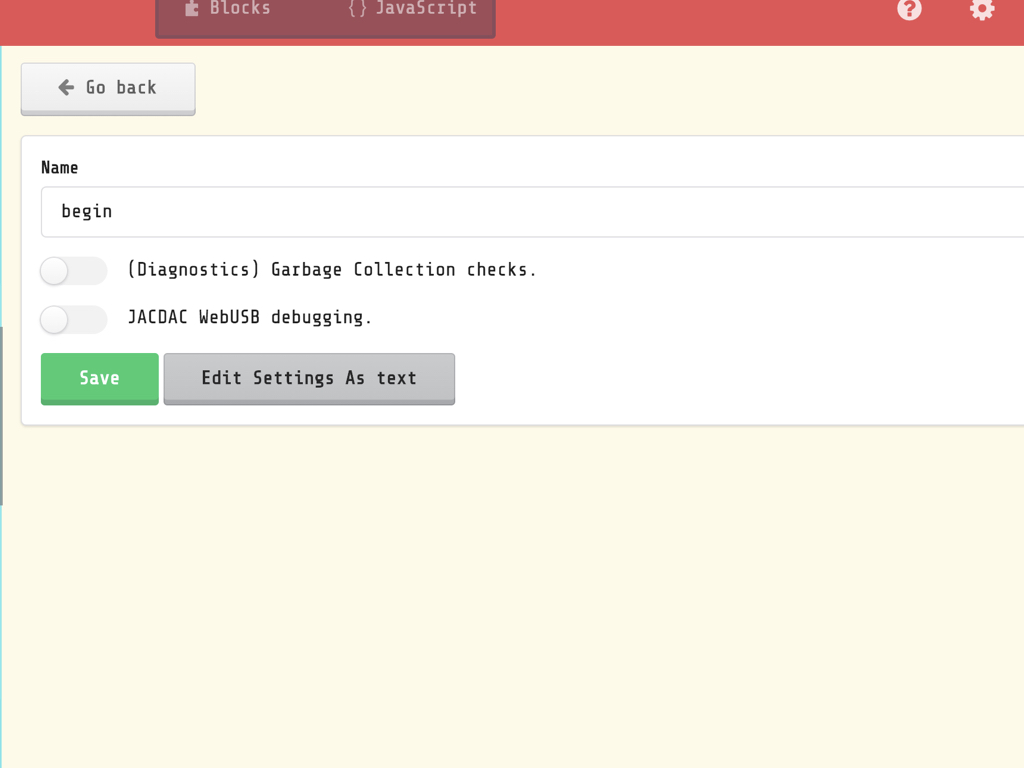Viewport: 1024px width, 768px height.
Task: Enable Garbage Collection checks toggle
Action: [x=74, y=270]
